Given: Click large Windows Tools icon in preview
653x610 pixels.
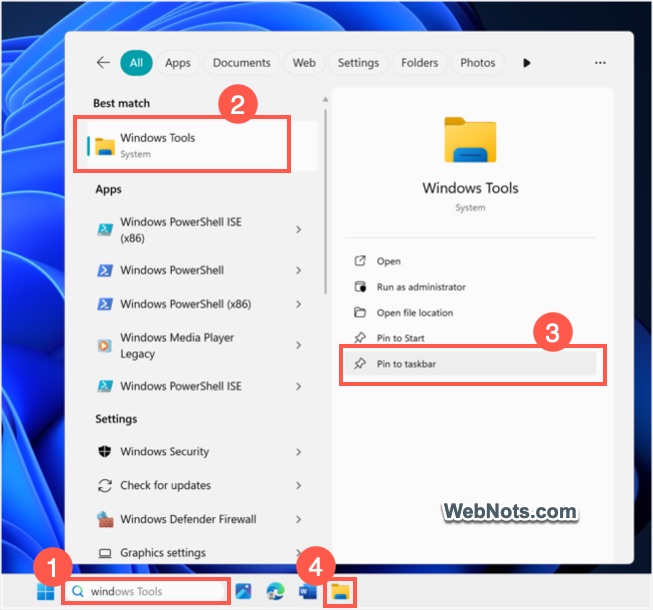Looking at the screenshot, I should 470,139.
